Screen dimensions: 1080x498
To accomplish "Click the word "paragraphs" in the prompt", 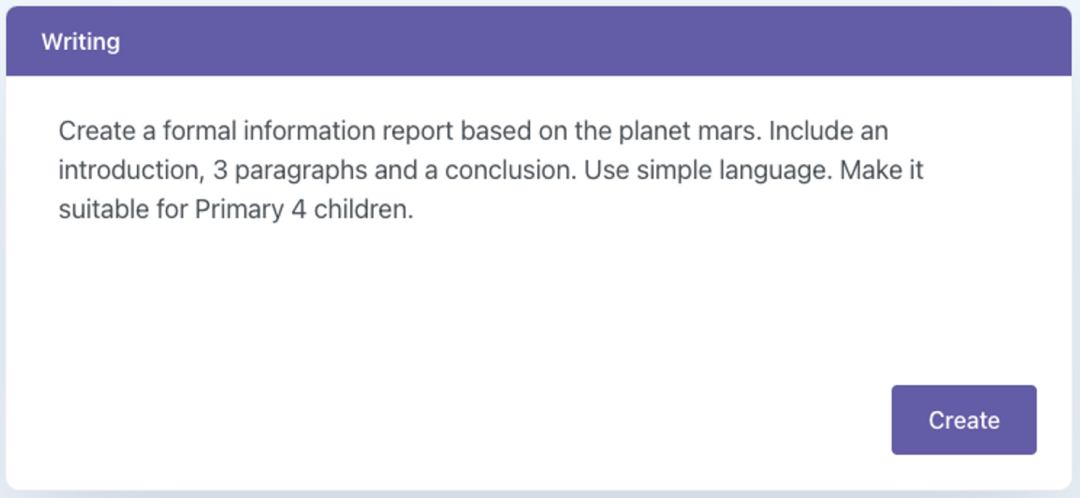I will [286, 170].
